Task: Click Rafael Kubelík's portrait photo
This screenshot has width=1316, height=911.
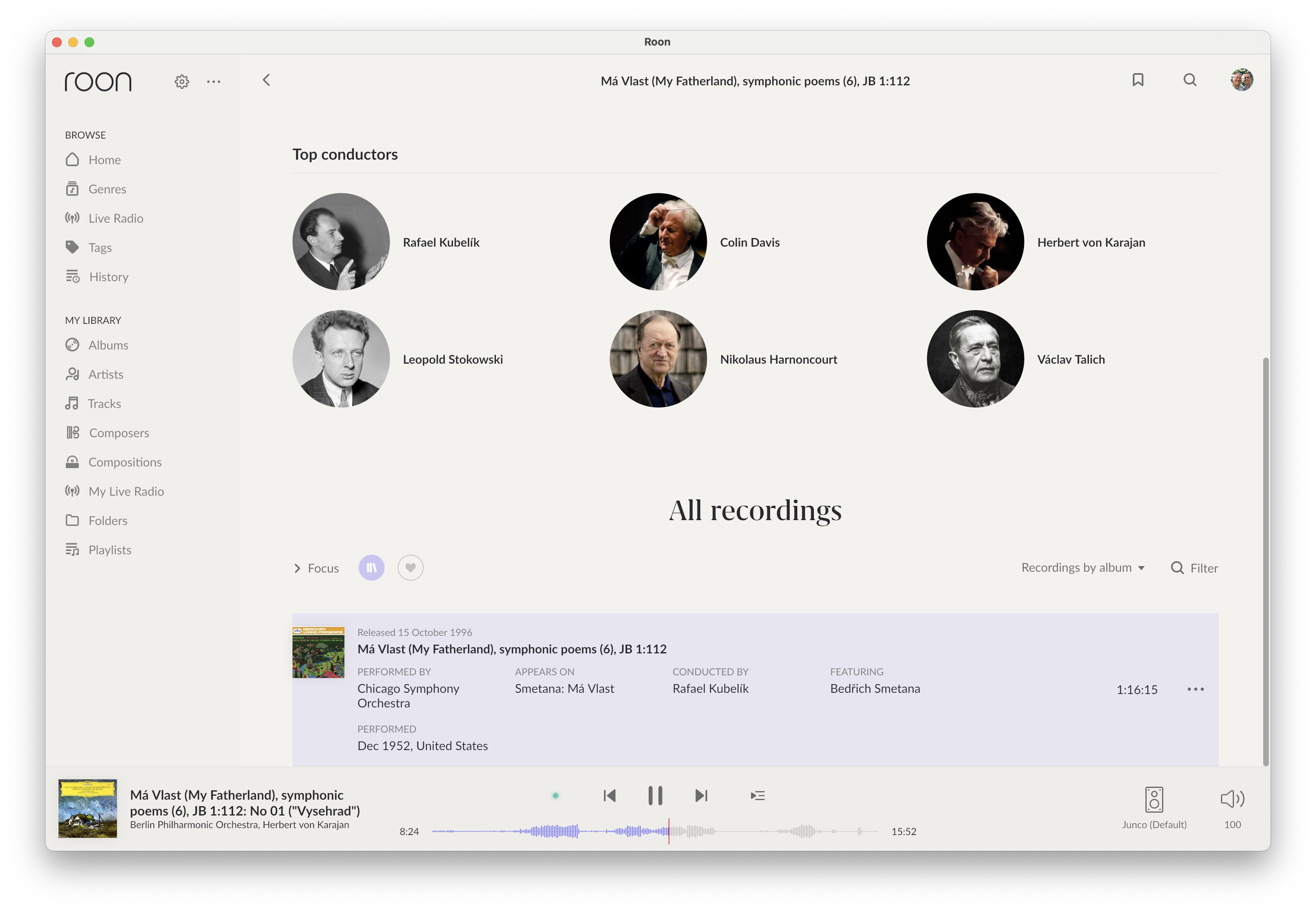Action: coord(341,241)
